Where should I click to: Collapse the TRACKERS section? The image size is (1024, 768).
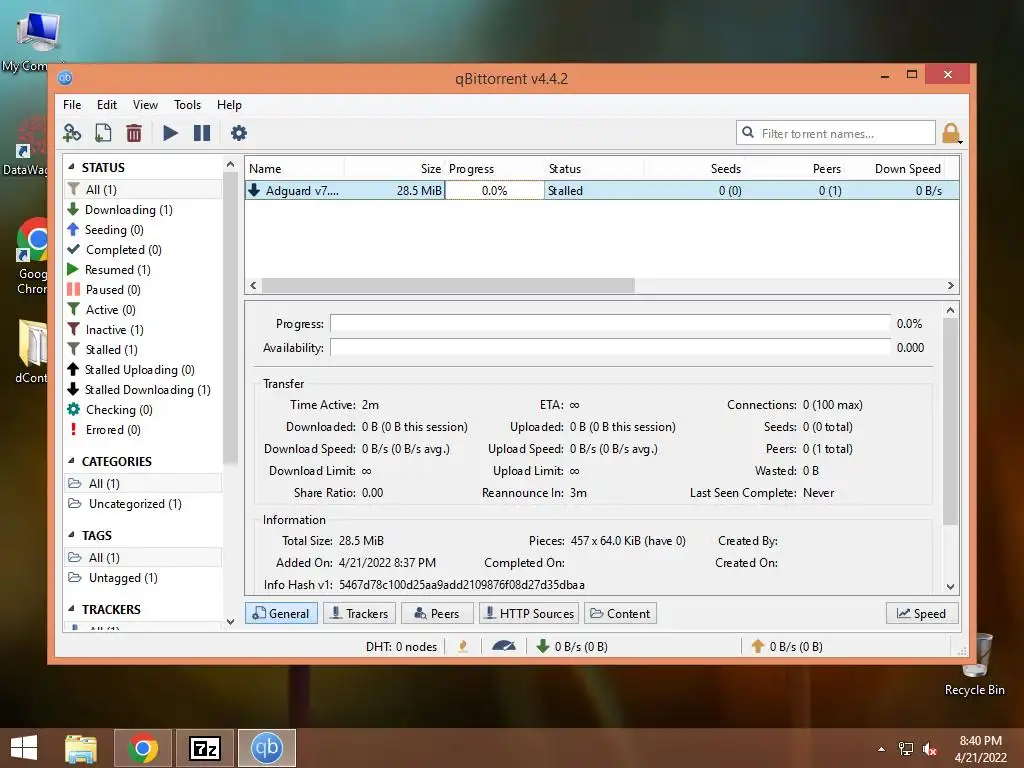[x=71, y=609]
